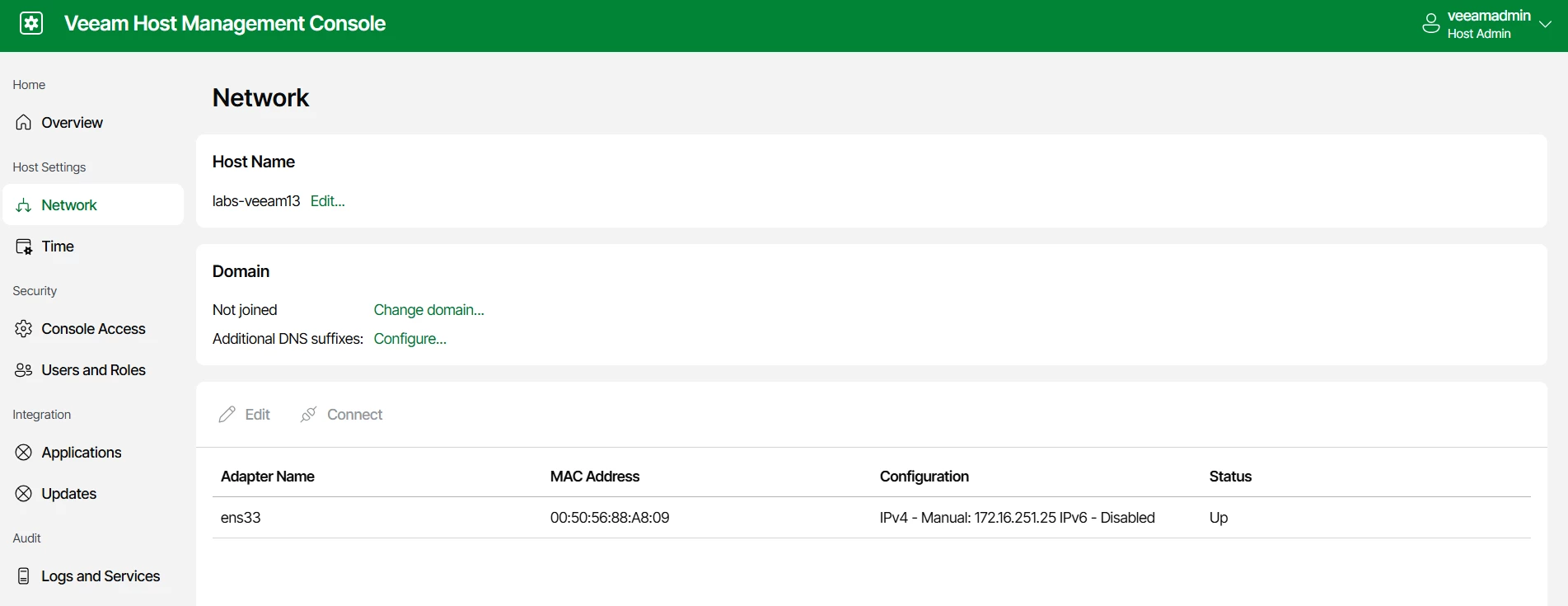Select Network in the sidebar

93,204
